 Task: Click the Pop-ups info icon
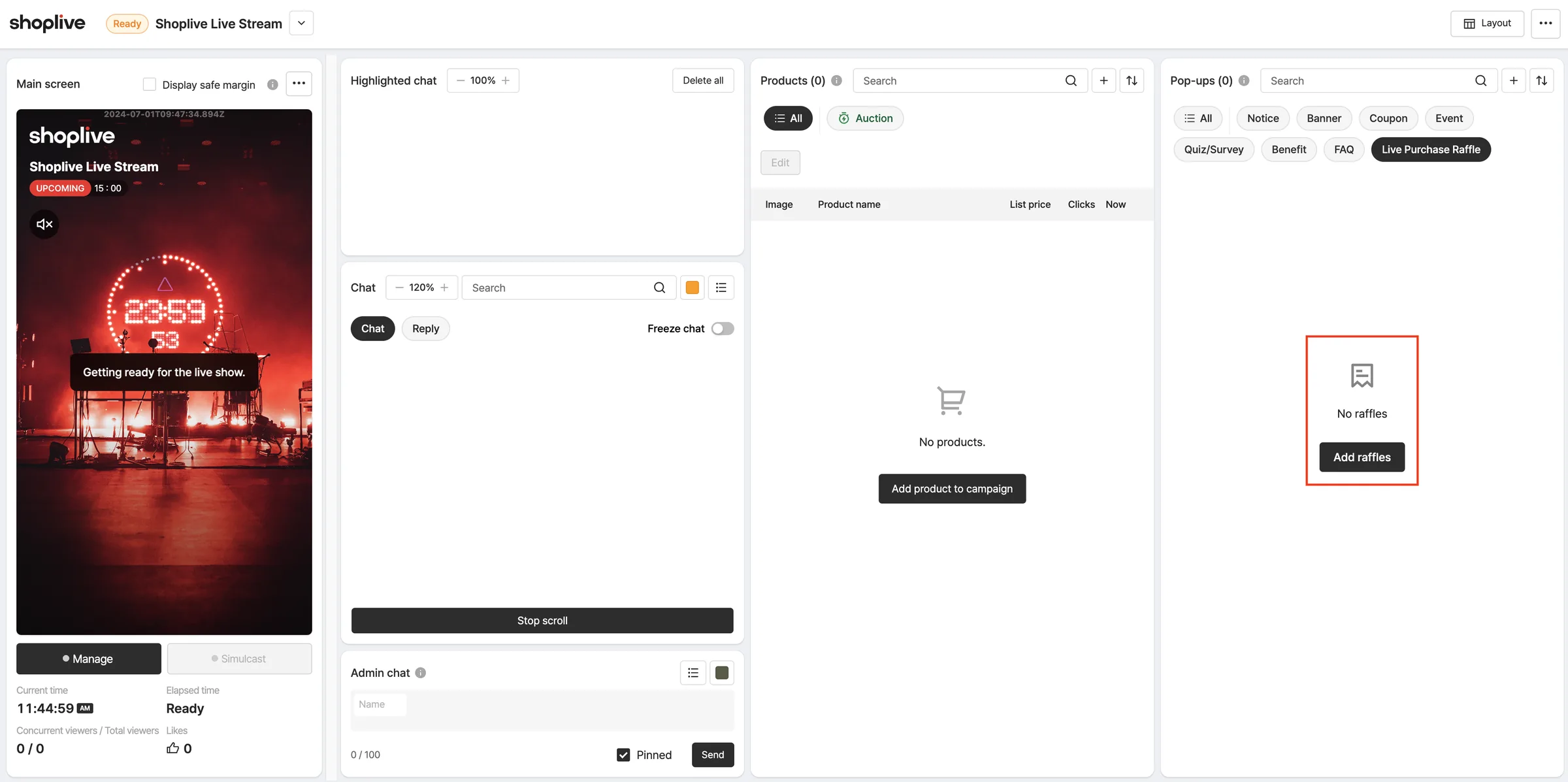pyautogui.click(x=1244, y=80)
